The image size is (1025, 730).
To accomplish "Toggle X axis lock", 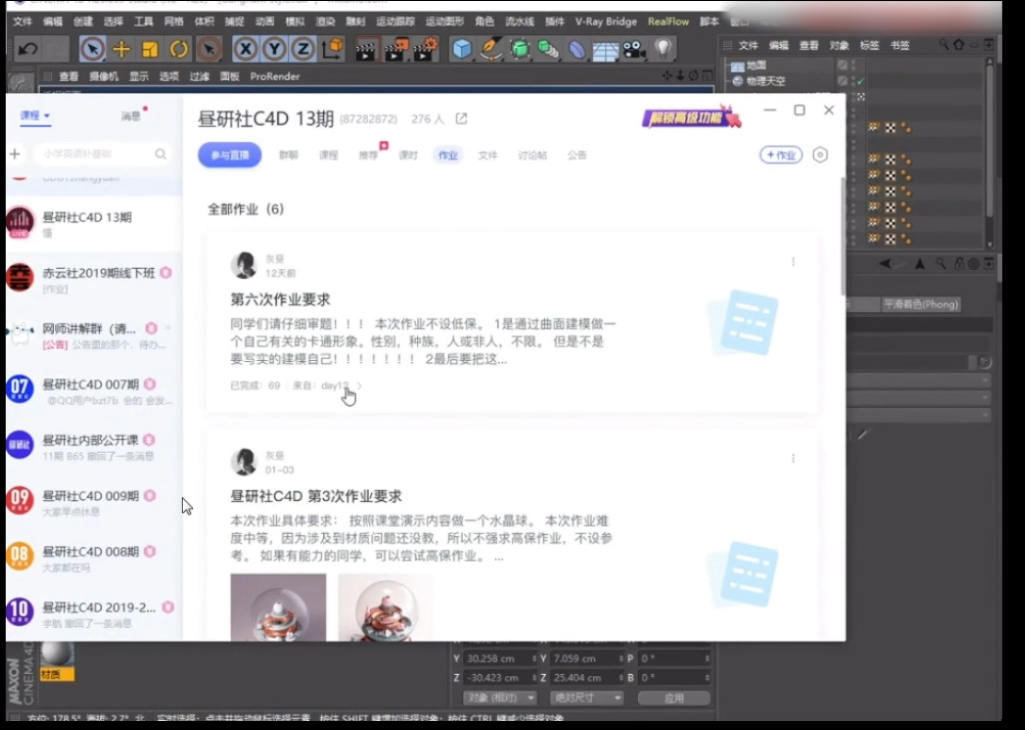I will (x=245, y=49).
